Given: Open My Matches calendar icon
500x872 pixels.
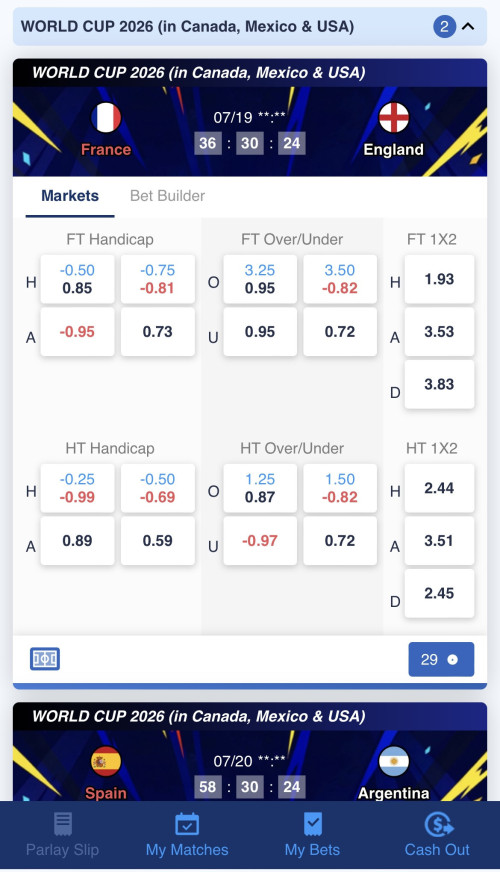Looking at the screenshot, I should [x=187, y=824].
